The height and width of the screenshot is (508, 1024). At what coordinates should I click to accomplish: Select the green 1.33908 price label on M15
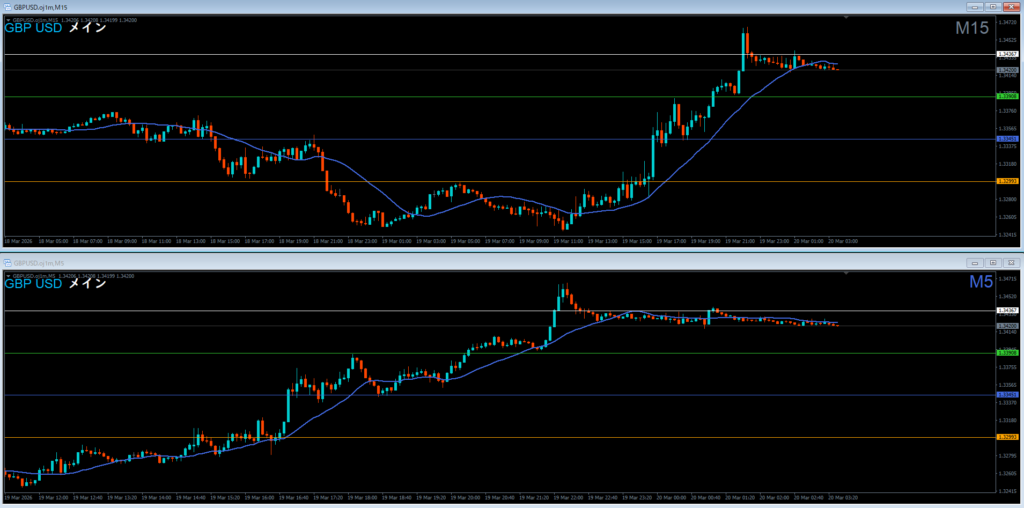(x=1007, y=96)
